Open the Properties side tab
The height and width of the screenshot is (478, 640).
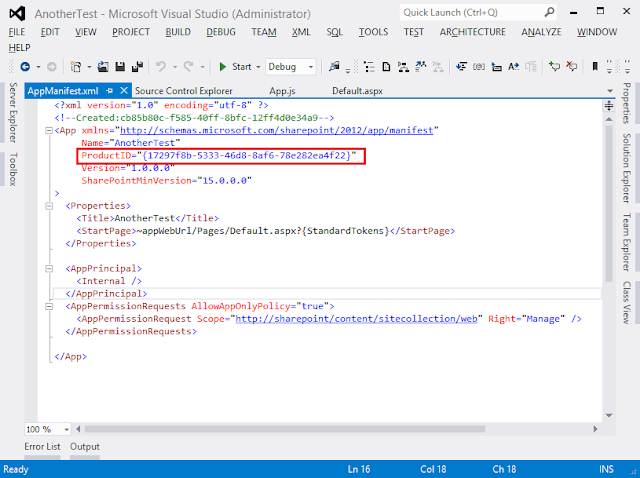pos(627,103)
